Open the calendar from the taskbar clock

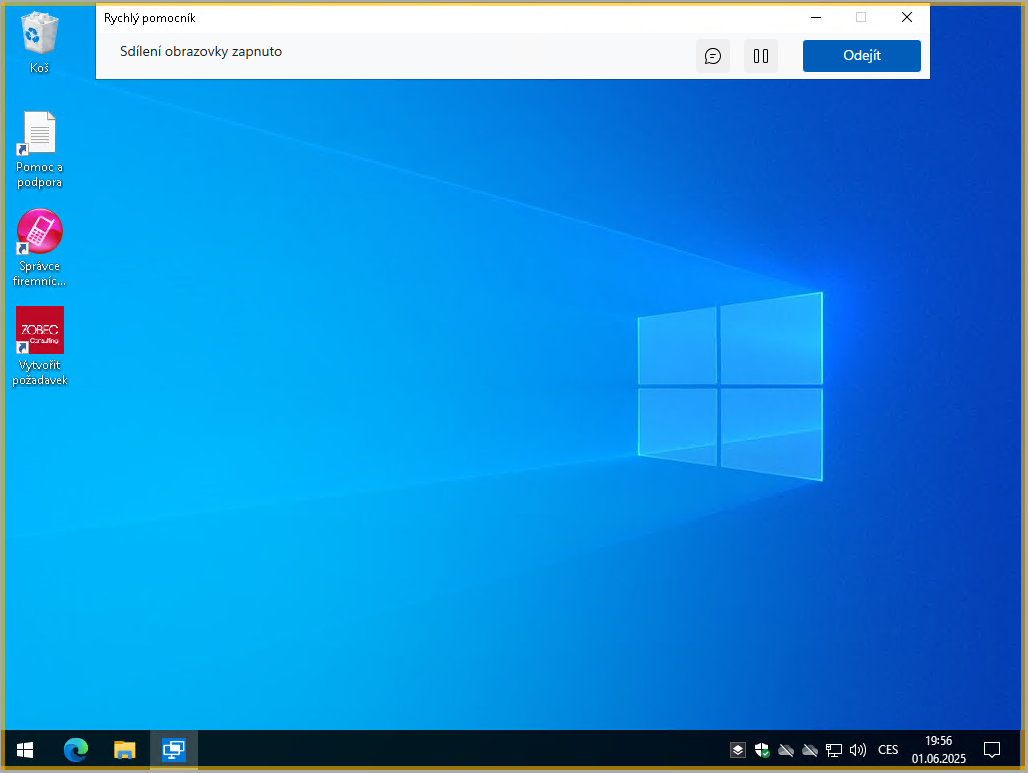(938, 750)
